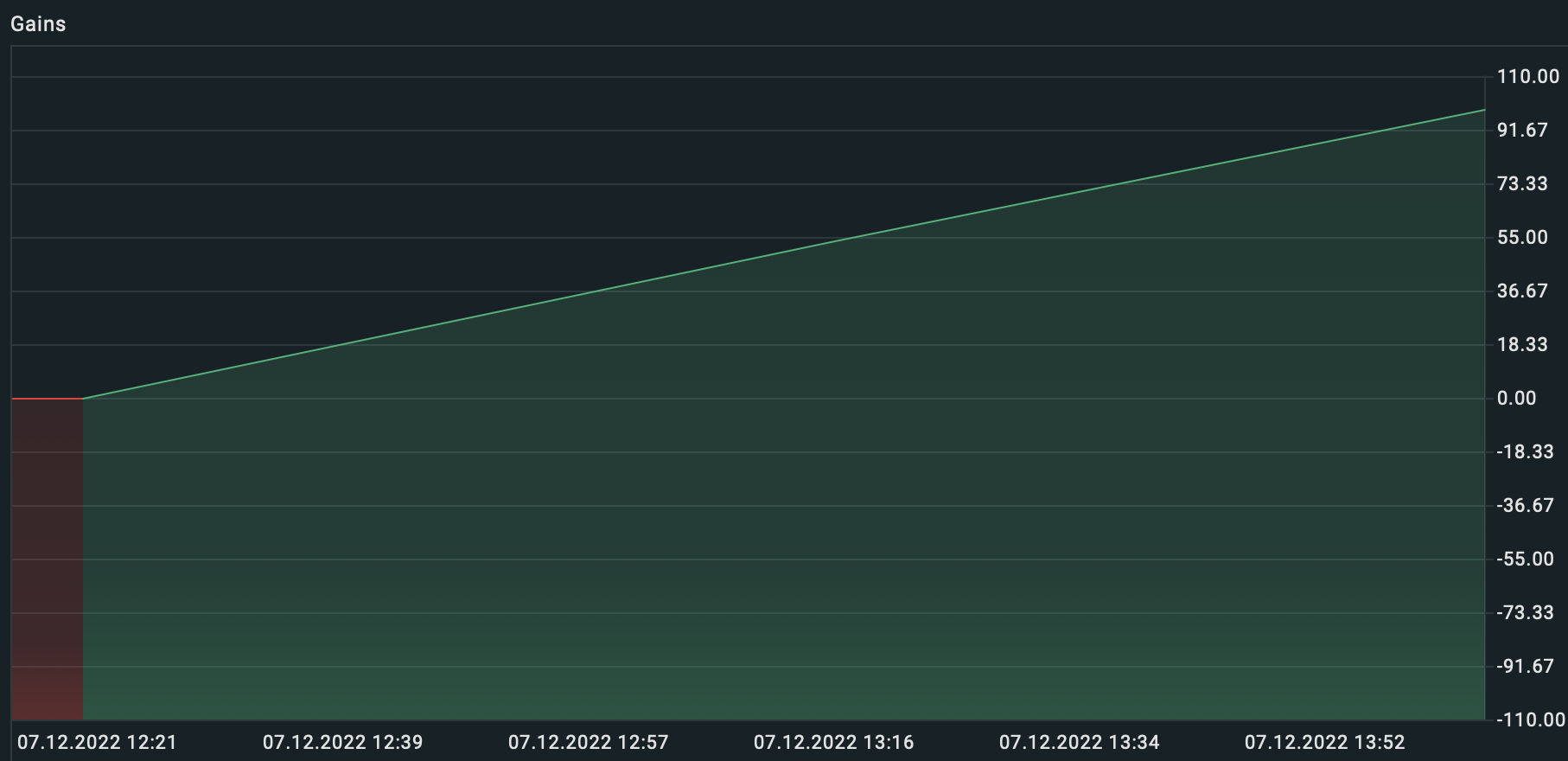Click the red flat line segment
This screenshot has height=761, width=1568.
pos(48,399)
